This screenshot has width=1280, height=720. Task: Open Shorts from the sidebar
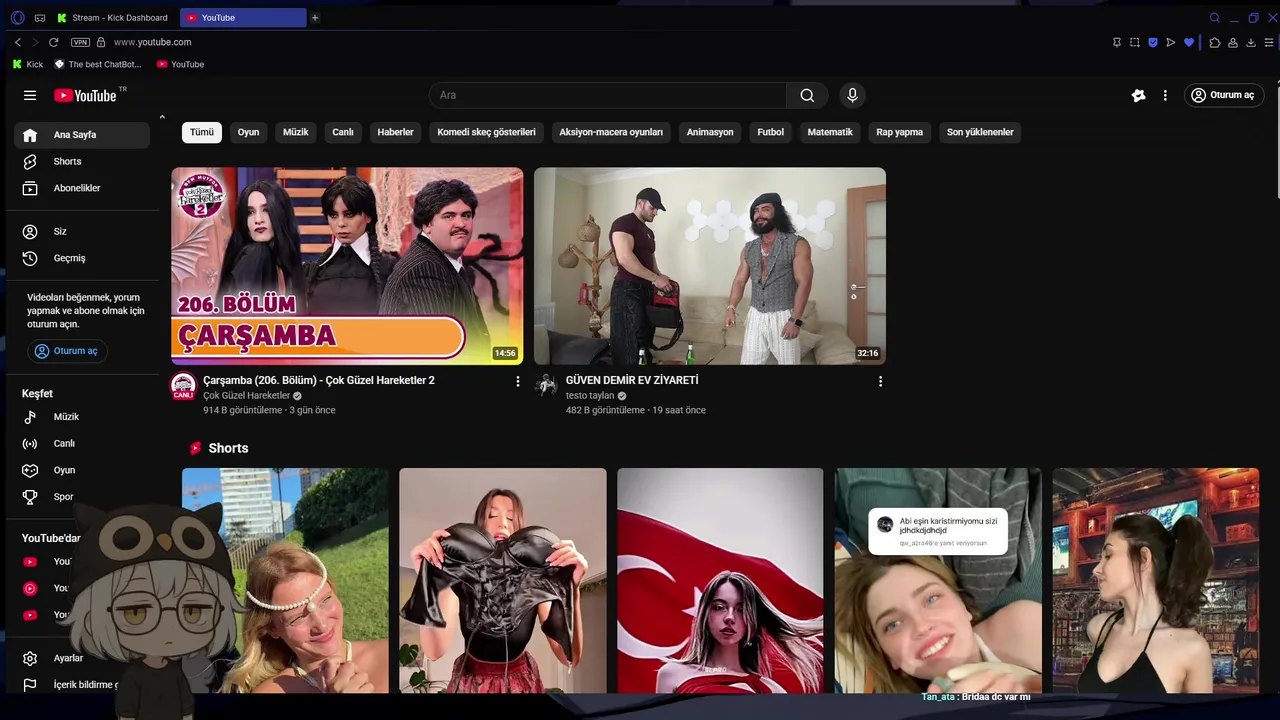click(x=82, y=161)
